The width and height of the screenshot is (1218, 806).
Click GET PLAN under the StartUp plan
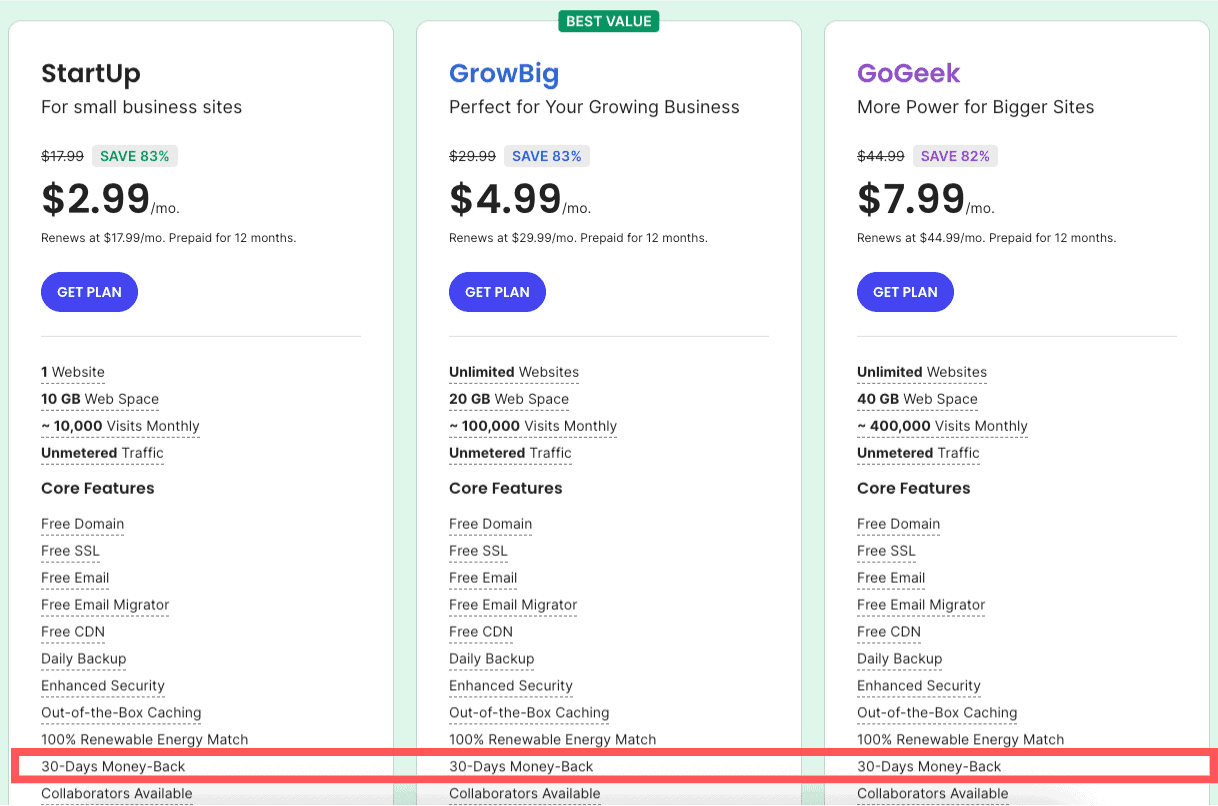point(89,292)
